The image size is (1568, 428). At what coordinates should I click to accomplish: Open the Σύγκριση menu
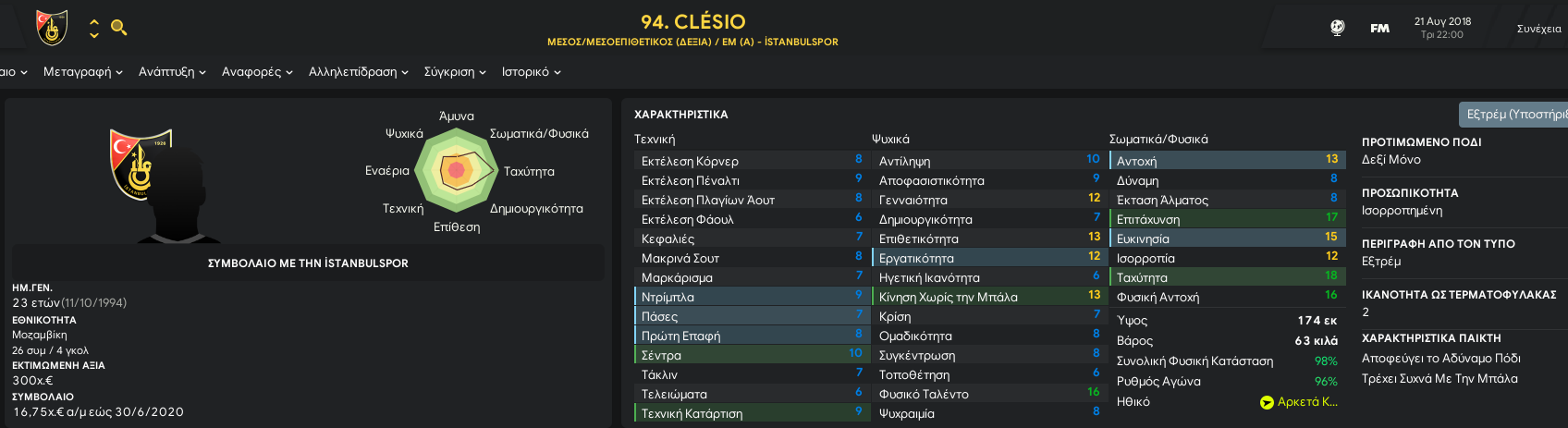click(455, 71)
